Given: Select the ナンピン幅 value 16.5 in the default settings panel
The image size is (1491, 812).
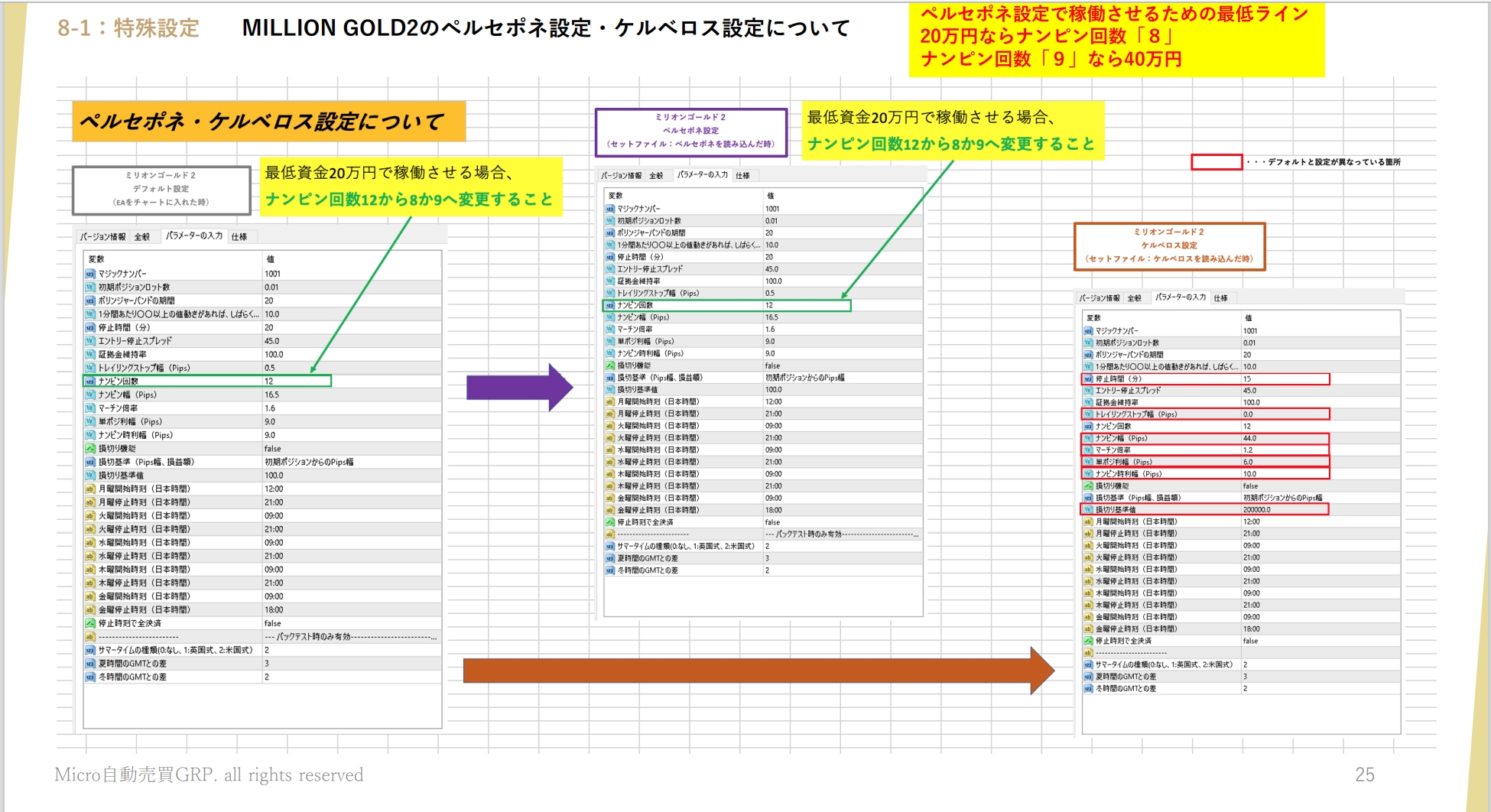Looking at the screenshot, I should coord(271,395).
